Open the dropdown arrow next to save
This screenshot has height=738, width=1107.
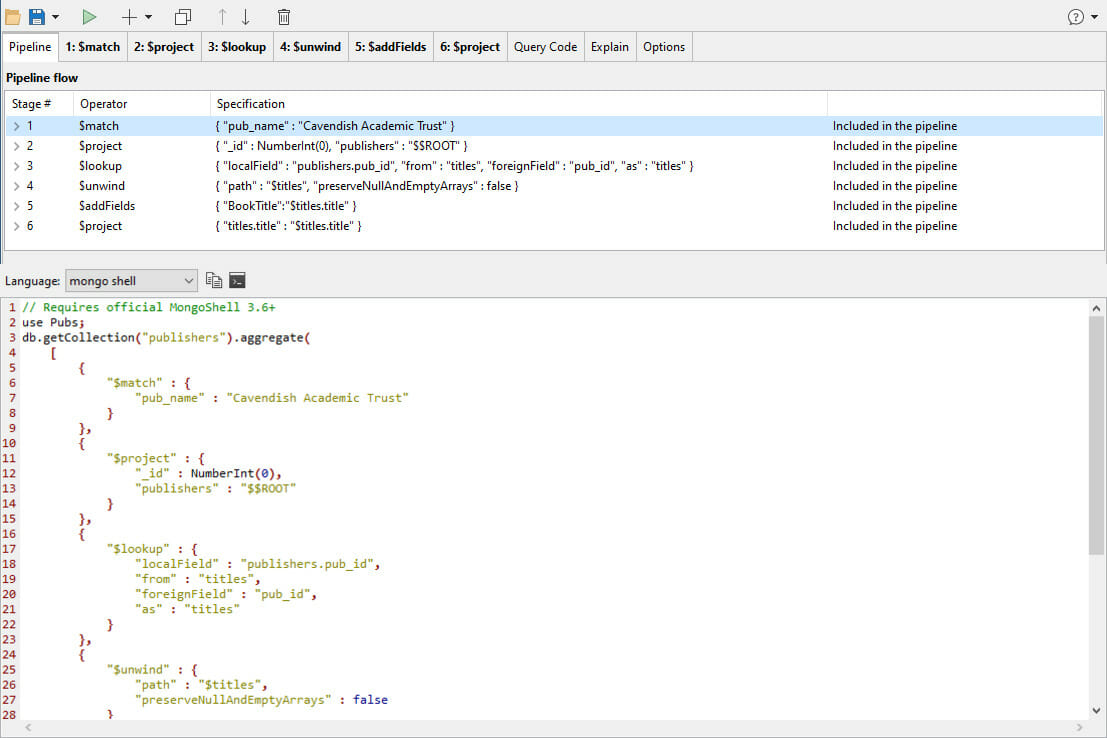(55, 17)
